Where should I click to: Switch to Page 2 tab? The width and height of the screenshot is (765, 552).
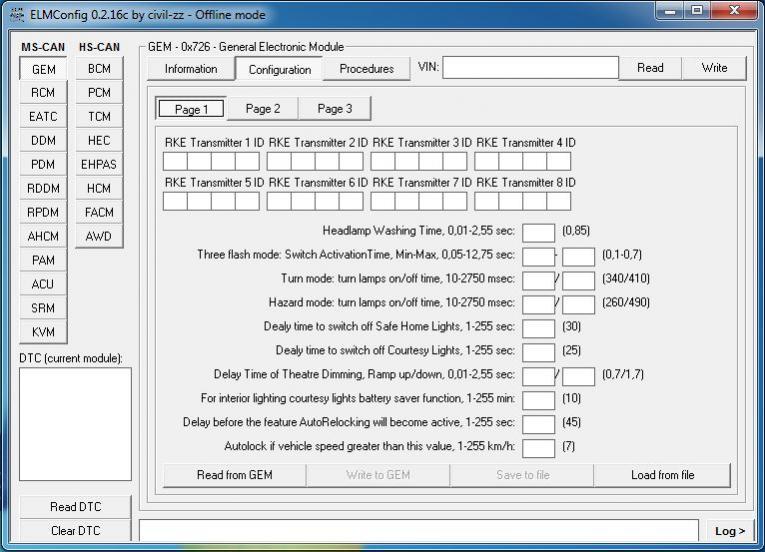click(x=263, y=109)
